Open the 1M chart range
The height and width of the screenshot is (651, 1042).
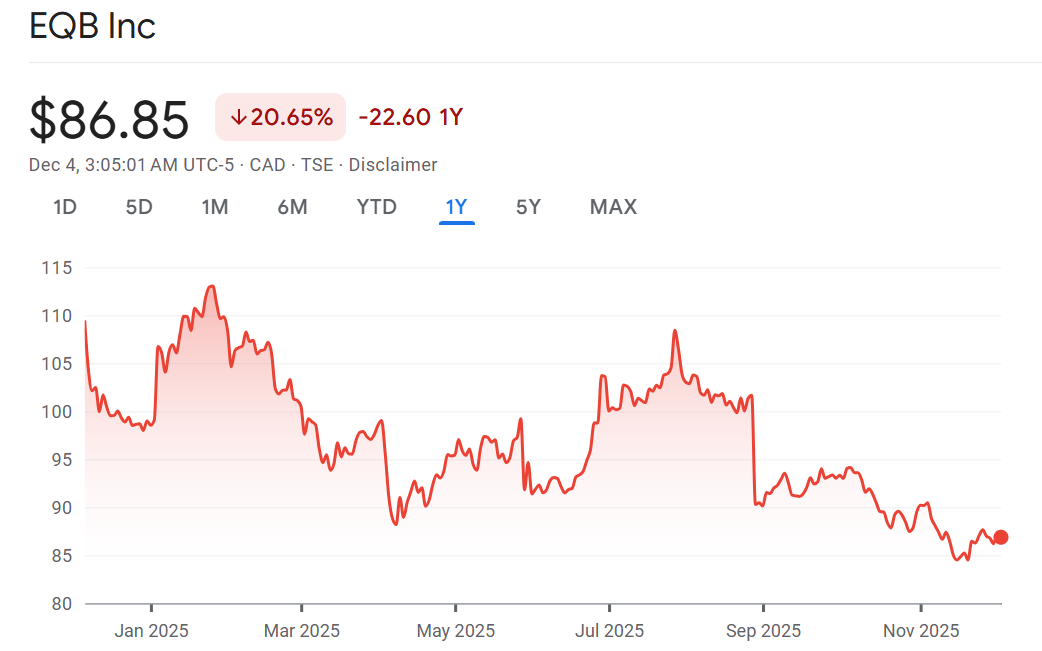215,207
